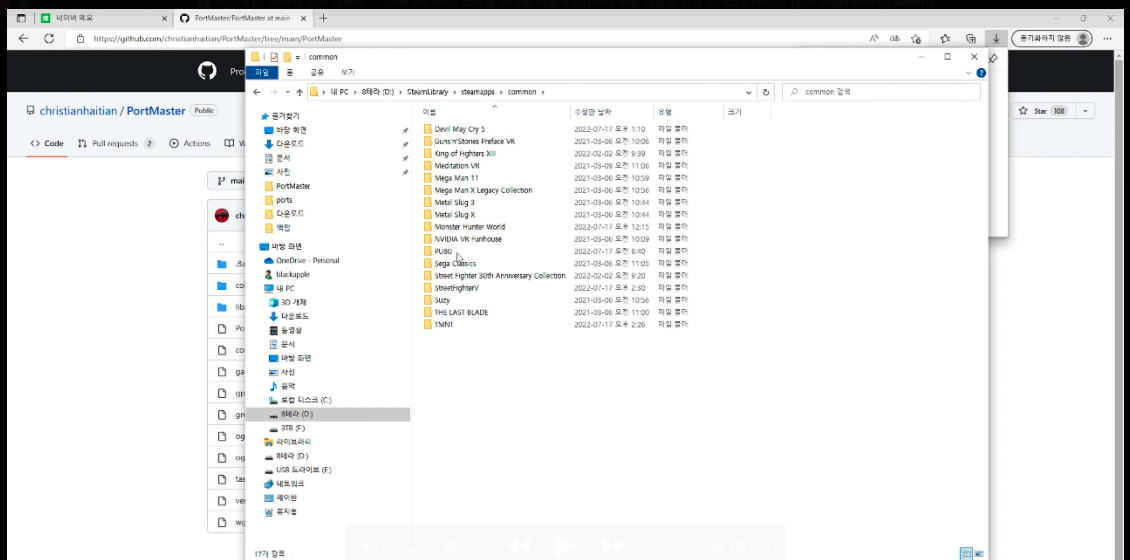Open Customize Quick Access Toolbar dropdown
The height and width of the screenshot is (560, 1130).
[298, 57]
